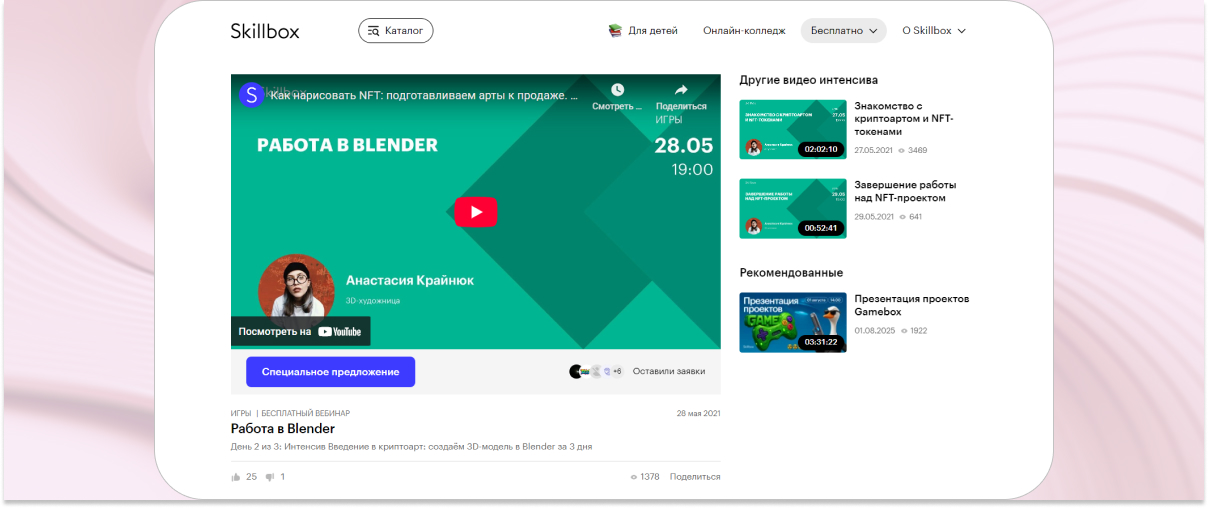This screenshot has height=508, width=1208.
Task: Click the Watch later clock icon
Action: 617,90
